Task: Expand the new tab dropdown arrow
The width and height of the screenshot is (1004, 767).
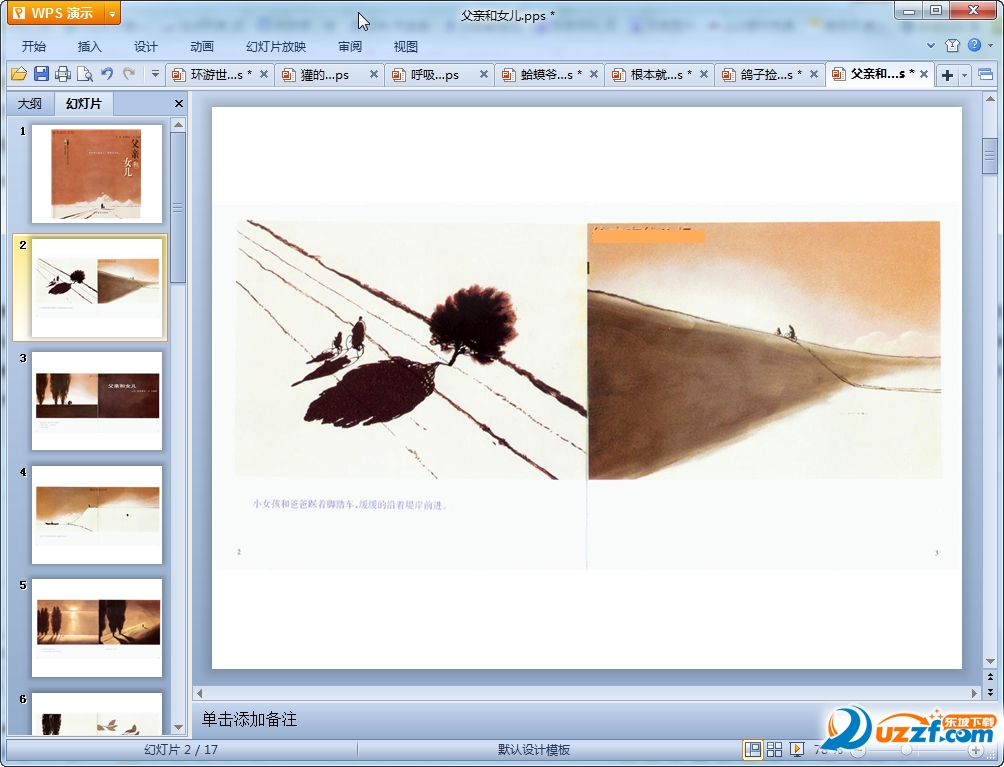Action: pyautogui.click(x=964, y=76)
